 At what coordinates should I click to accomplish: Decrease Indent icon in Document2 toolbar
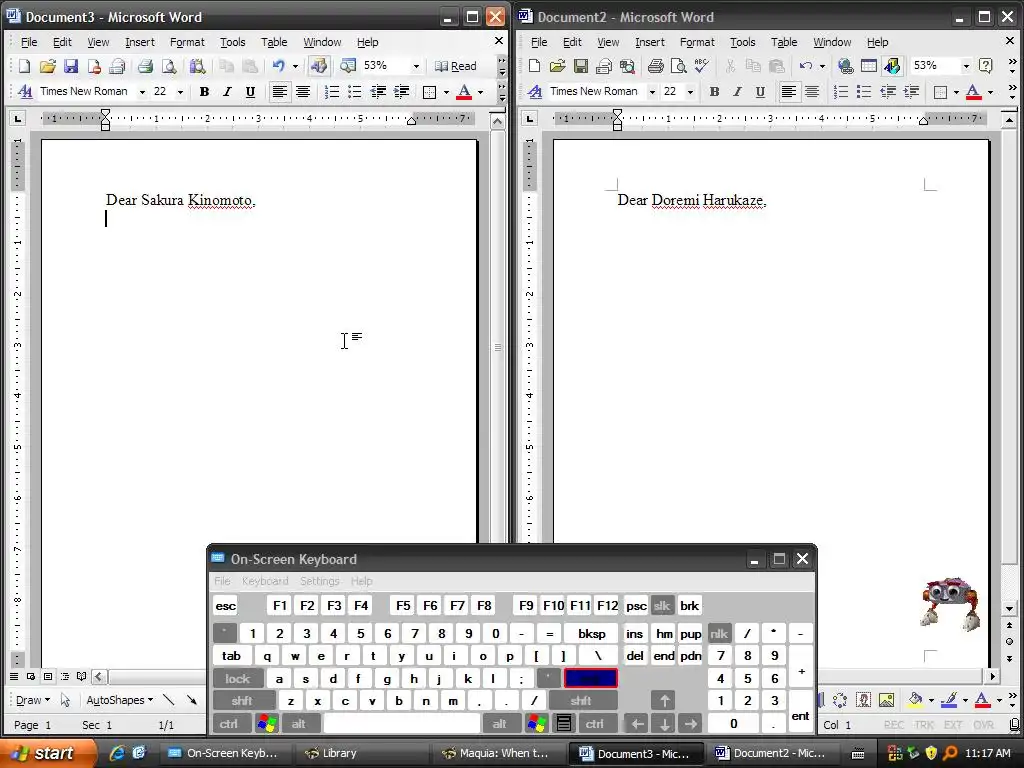(x=888, y=92)
